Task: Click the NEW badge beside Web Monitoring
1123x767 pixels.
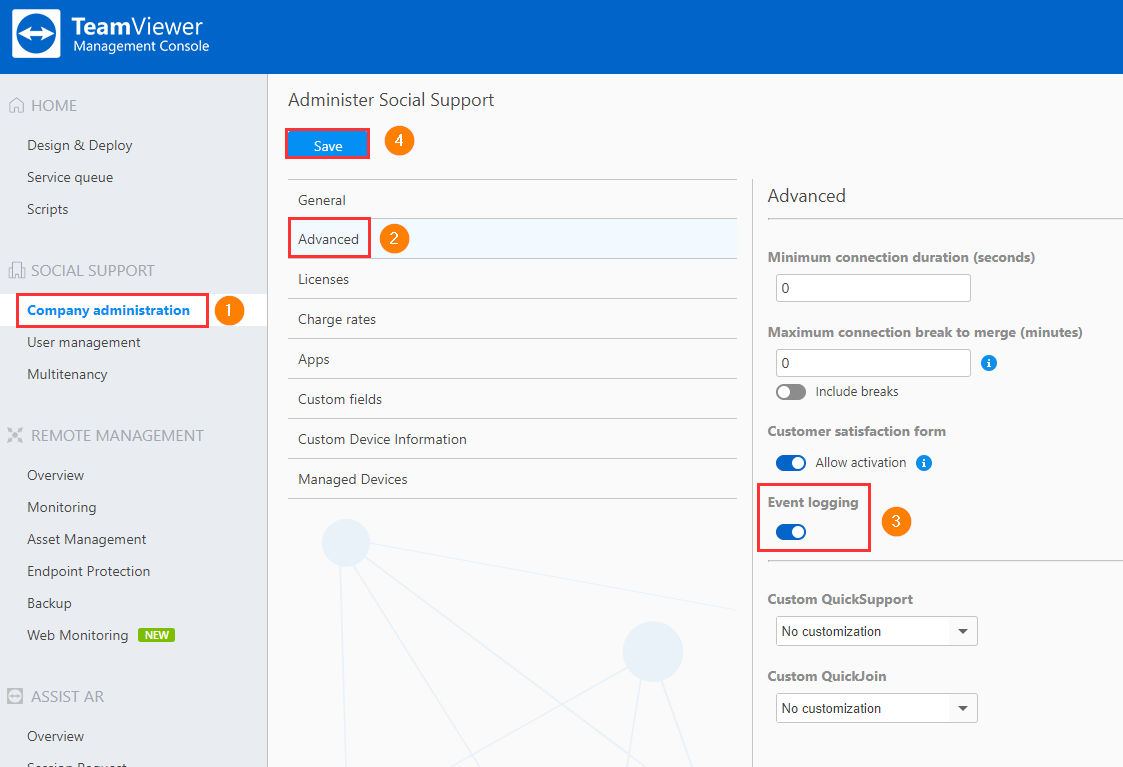Action: tap(156, 635)
